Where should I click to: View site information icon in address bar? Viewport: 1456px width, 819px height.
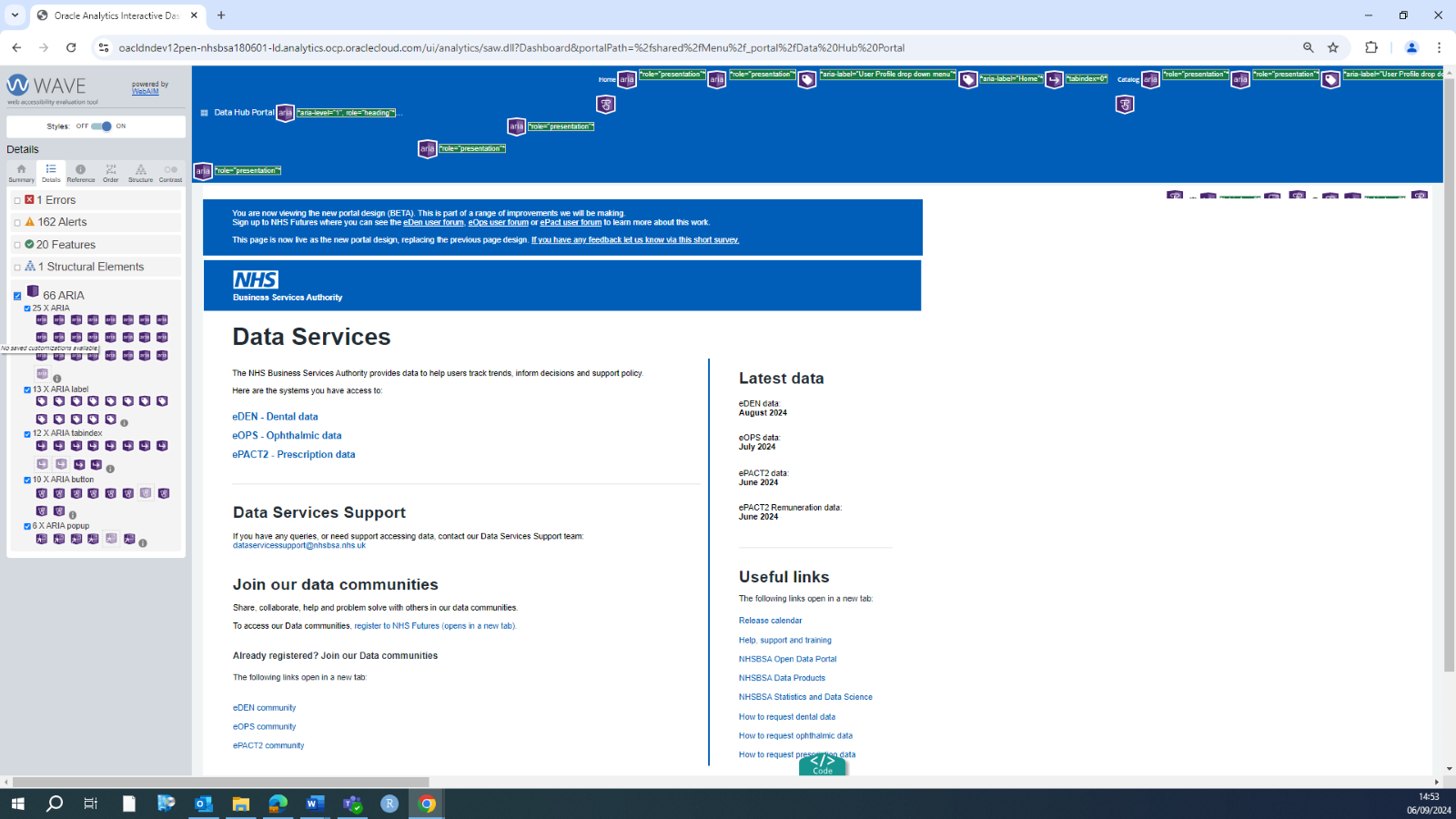point(104,47)
